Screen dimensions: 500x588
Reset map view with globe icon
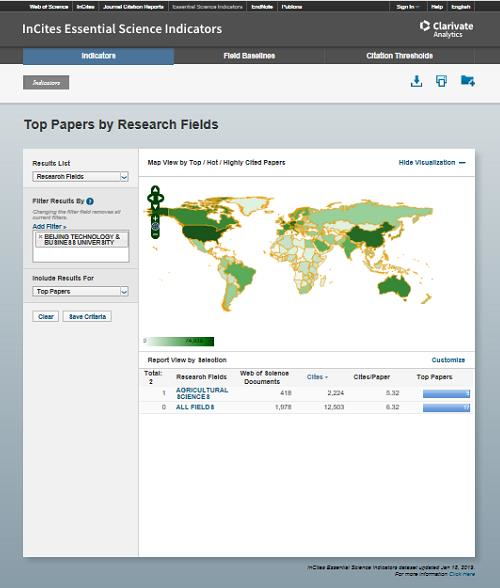pyautogui.click(x=155, y=226)
